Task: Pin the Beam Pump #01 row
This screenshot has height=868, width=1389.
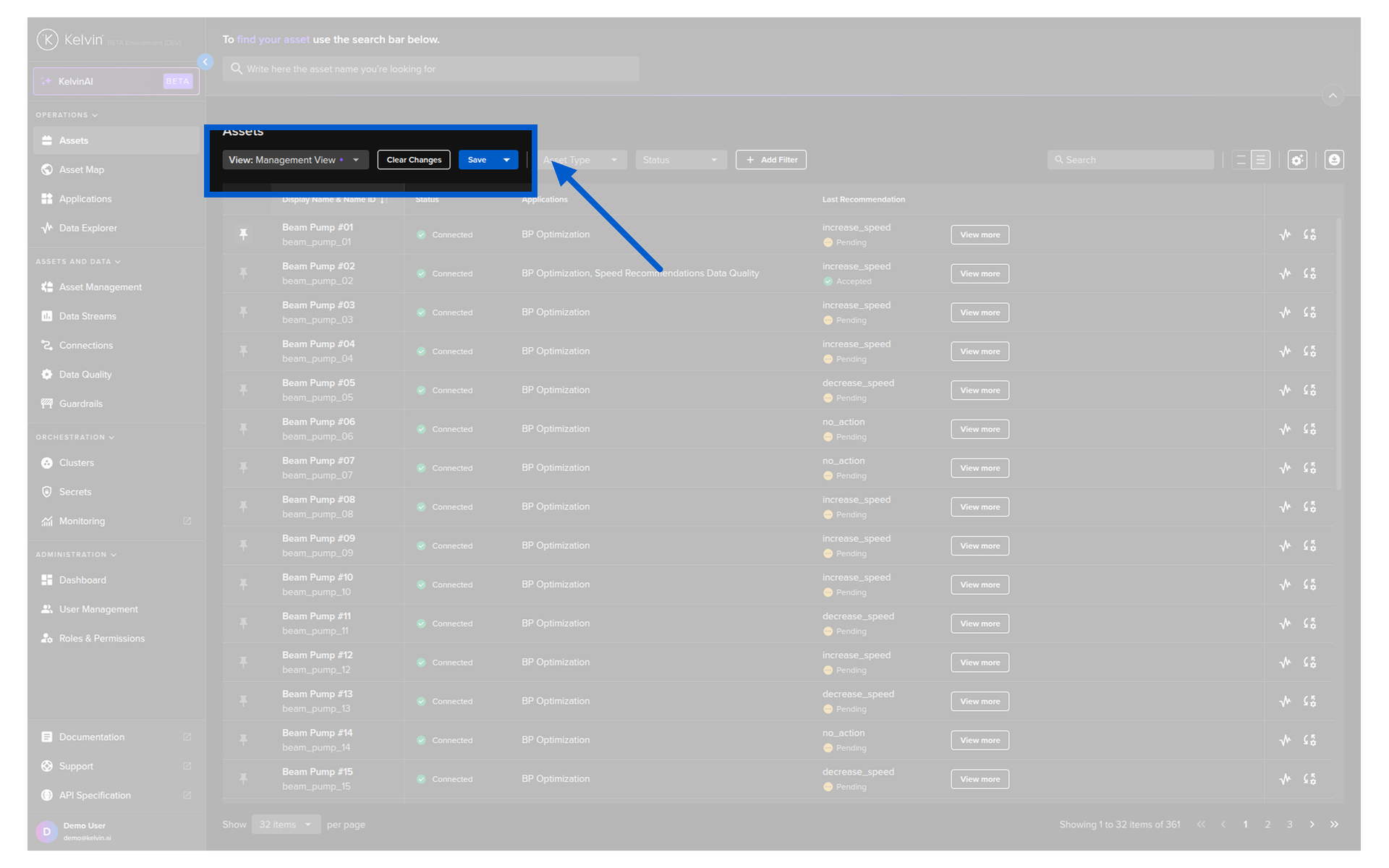Action: pos(244,234)
